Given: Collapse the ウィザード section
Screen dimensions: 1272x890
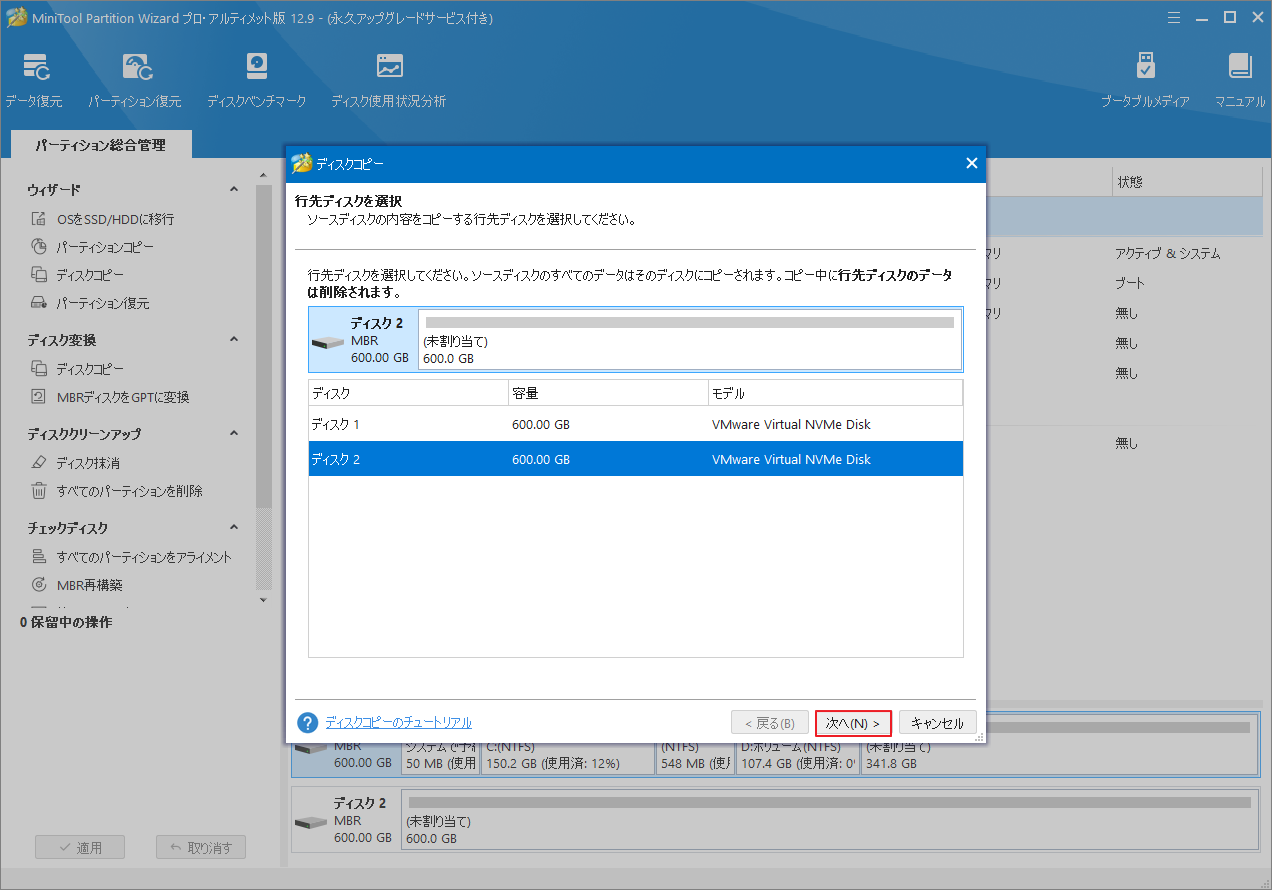Looking at the screenshot, I should [x=234, y=190].
